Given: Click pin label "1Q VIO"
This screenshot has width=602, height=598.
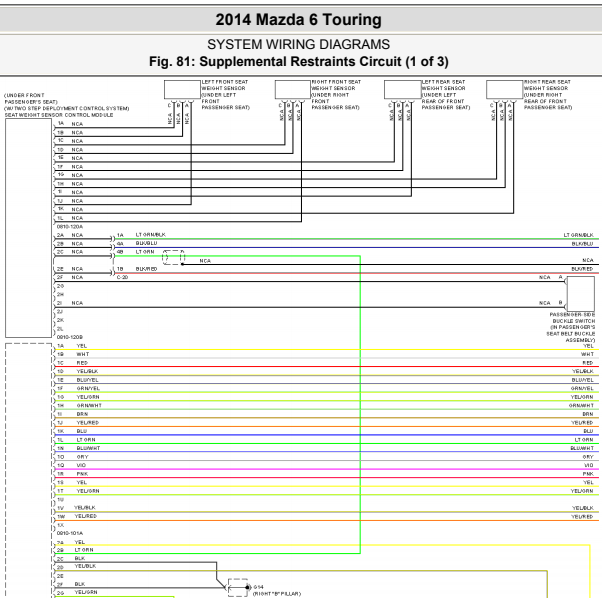Looking at the screenshot, I should coord(71,465).
